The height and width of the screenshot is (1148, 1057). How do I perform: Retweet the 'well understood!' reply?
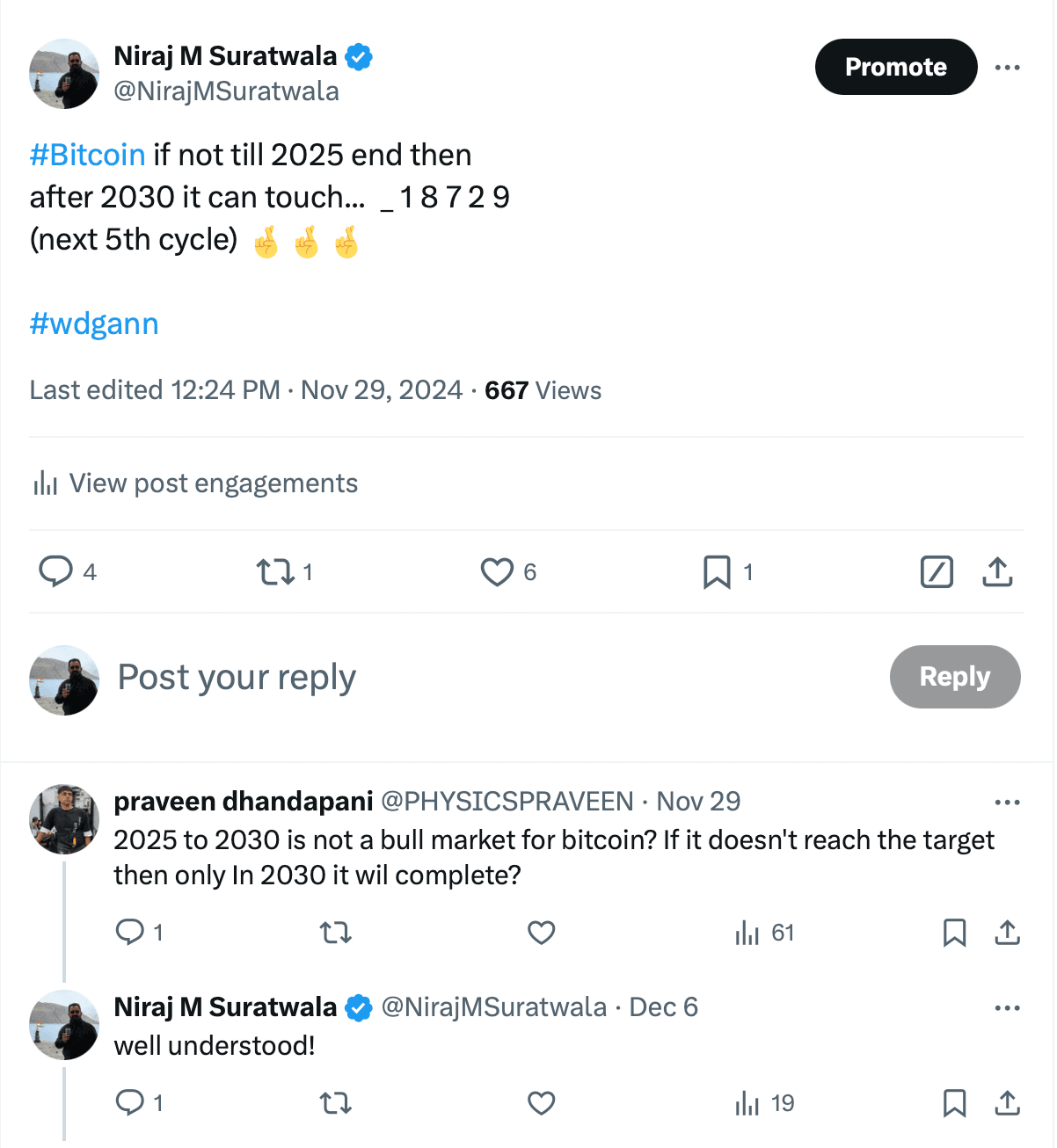point(336,1102)
